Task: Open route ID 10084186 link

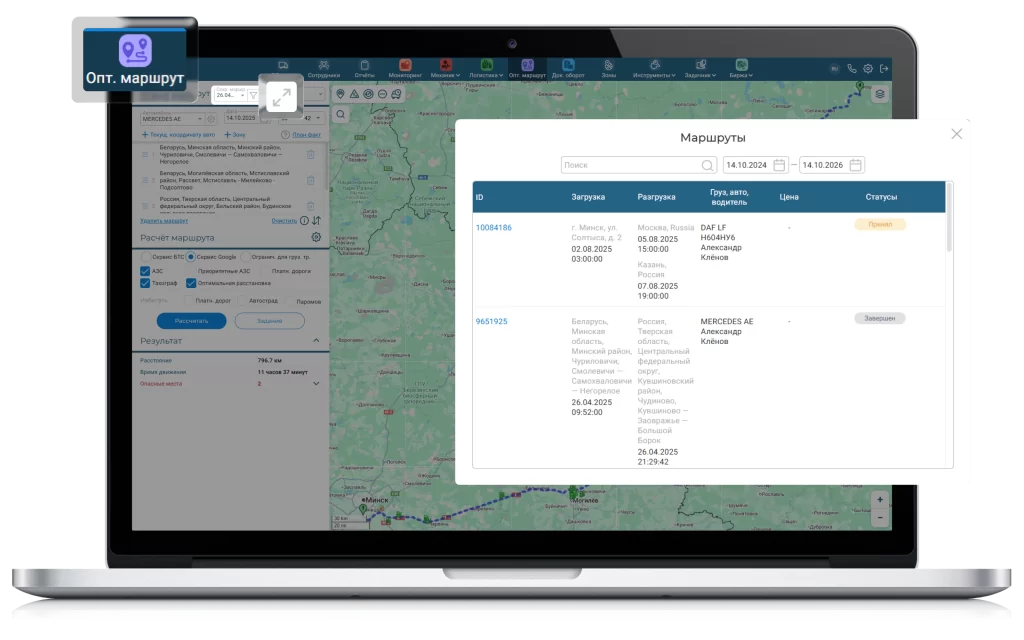Action: click(493, 227)
